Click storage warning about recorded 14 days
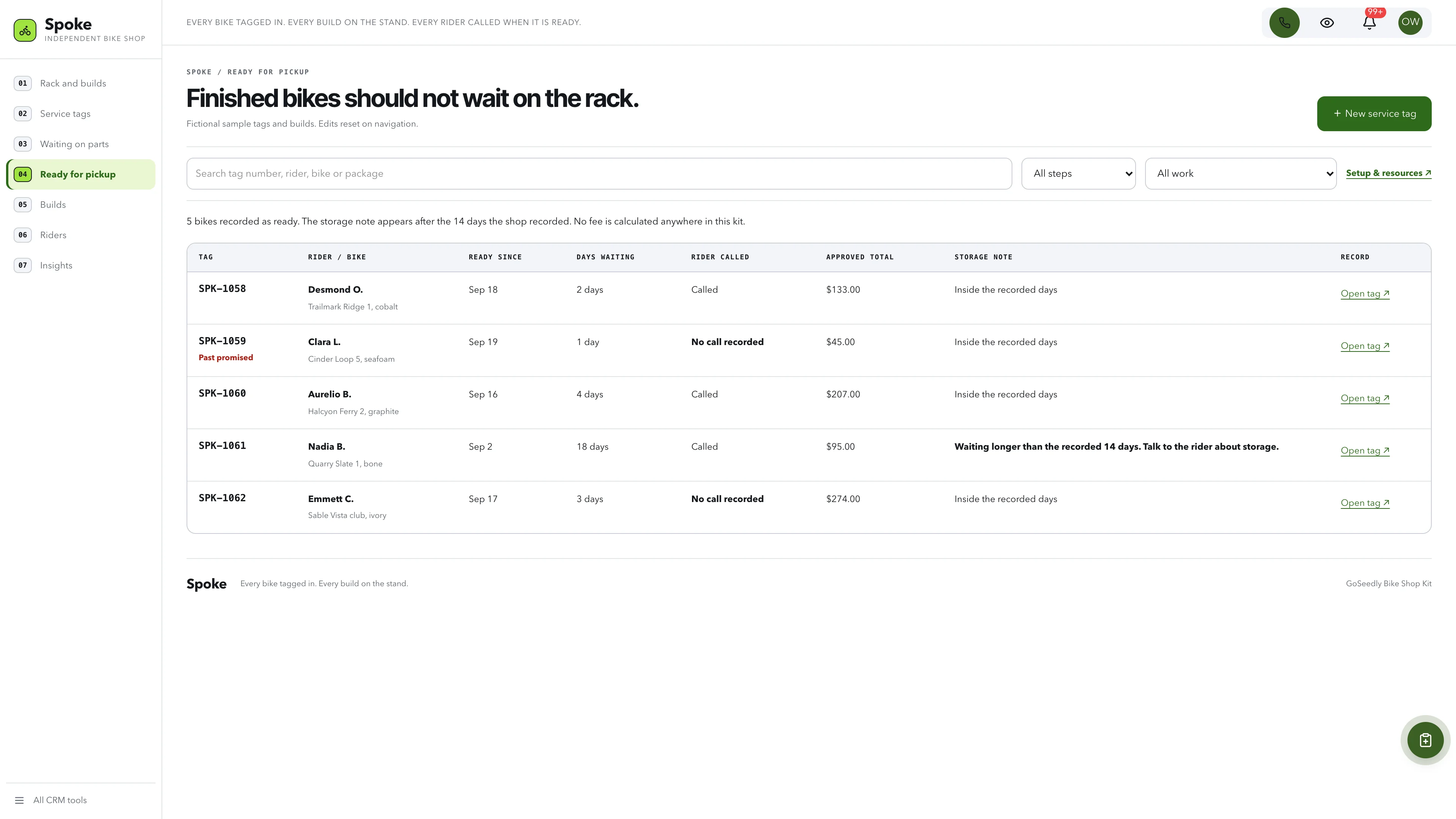This screenshot has height=819, width=1456. pos(1116,447)
